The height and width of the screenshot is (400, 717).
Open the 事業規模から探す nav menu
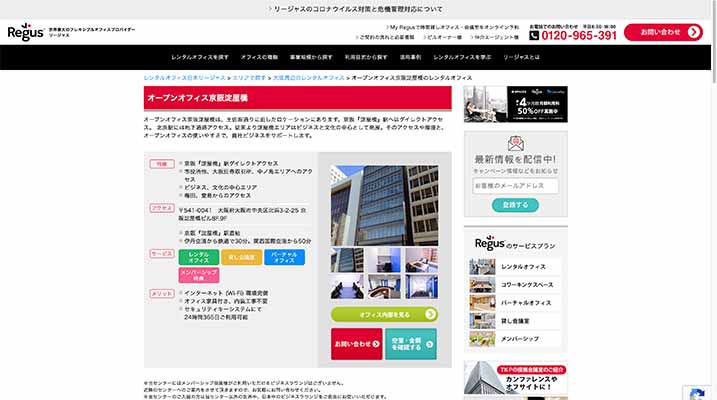pyautogui.click(x=311, y=57)
